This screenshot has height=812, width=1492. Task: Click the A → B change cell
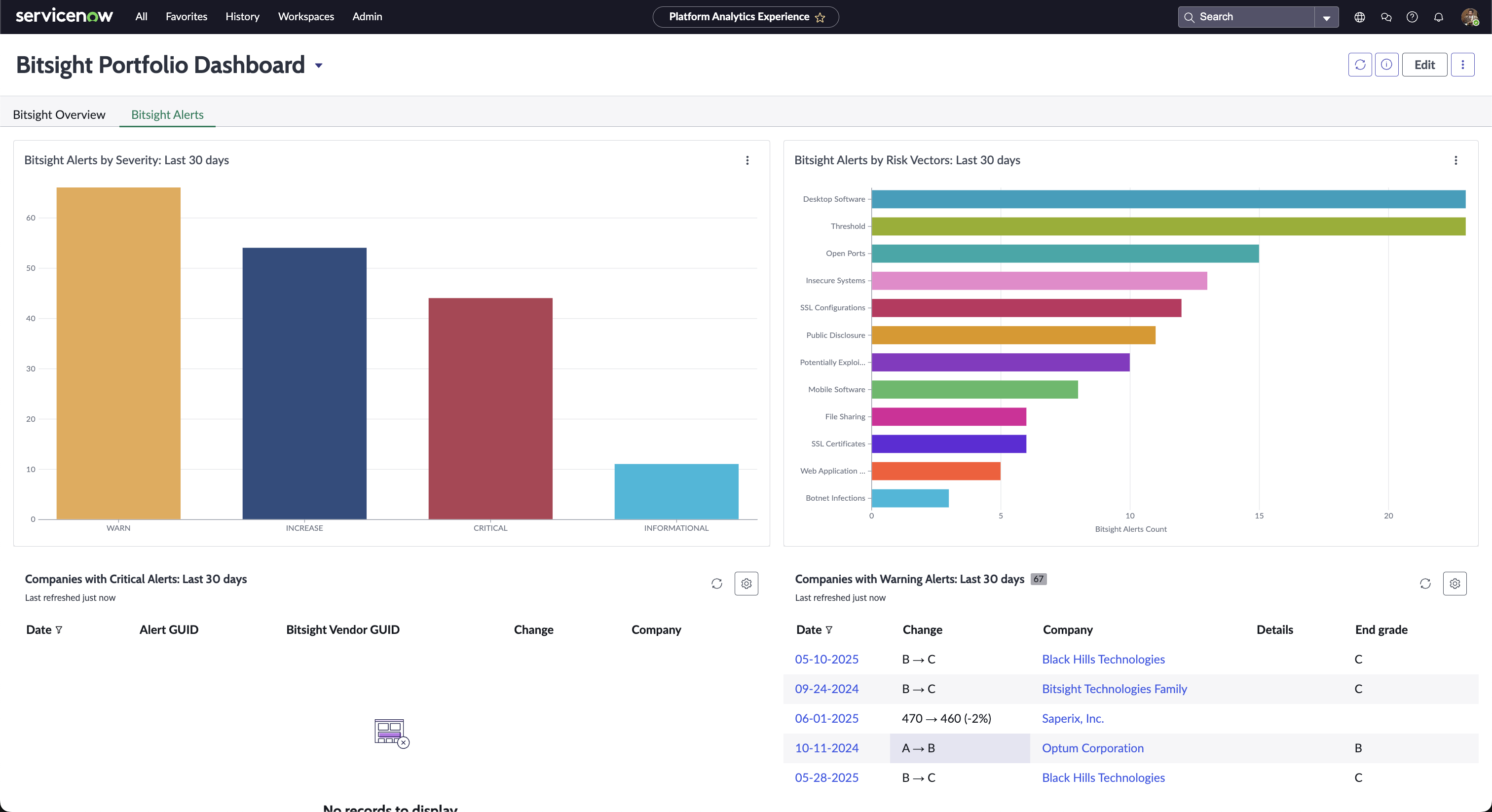(x=960, y=748)
